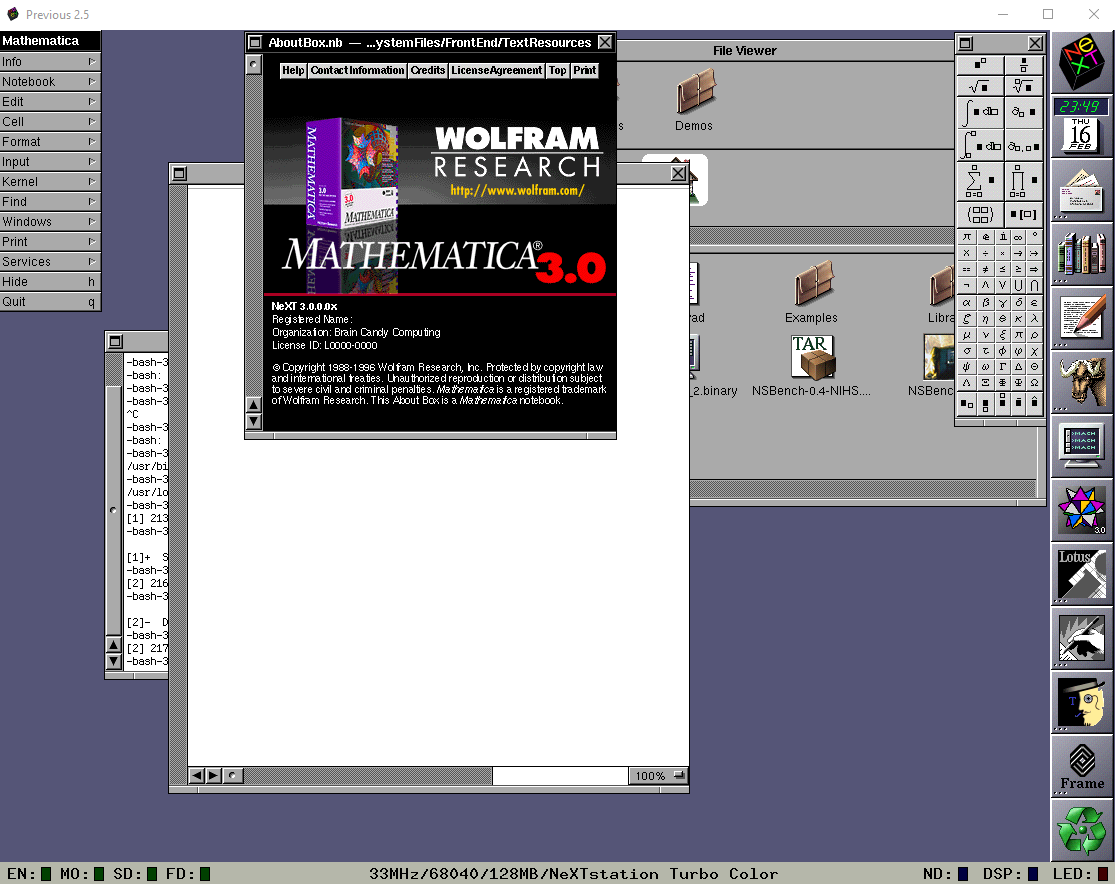The image size is (1115, 884).
Task: Click the fraction template button in the palette
Action: (x=1023, y=66)
